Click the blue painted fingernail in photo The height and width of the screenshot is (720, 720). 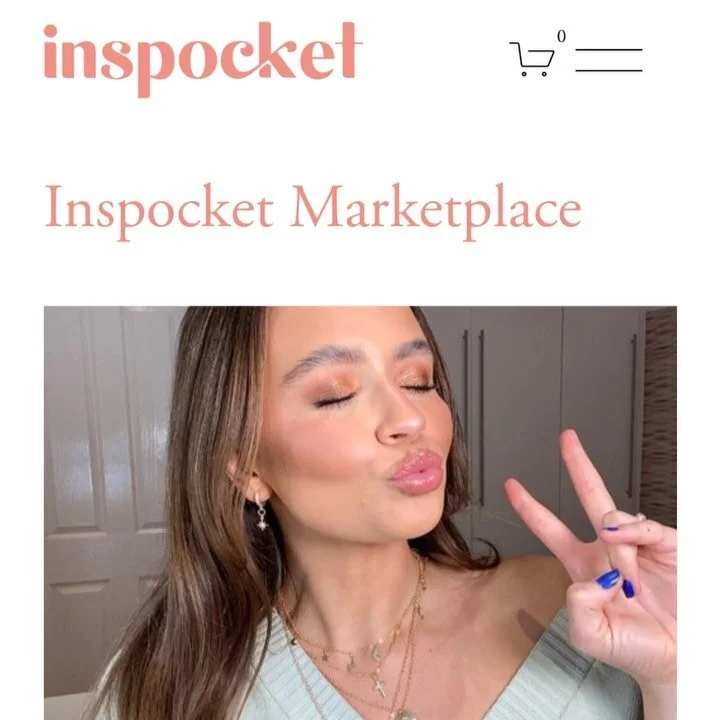coord(607,579)
